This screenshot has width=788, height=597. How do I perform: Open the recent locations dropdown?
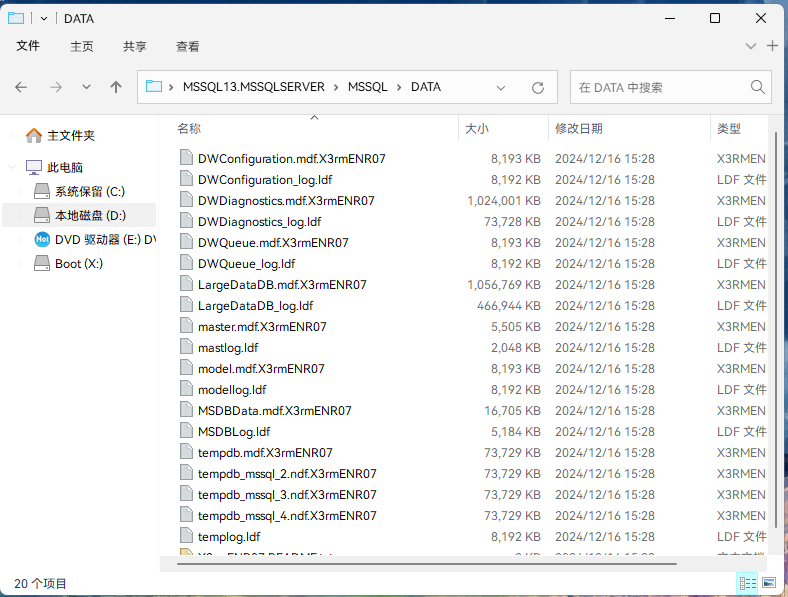click(x=86, y=87)
